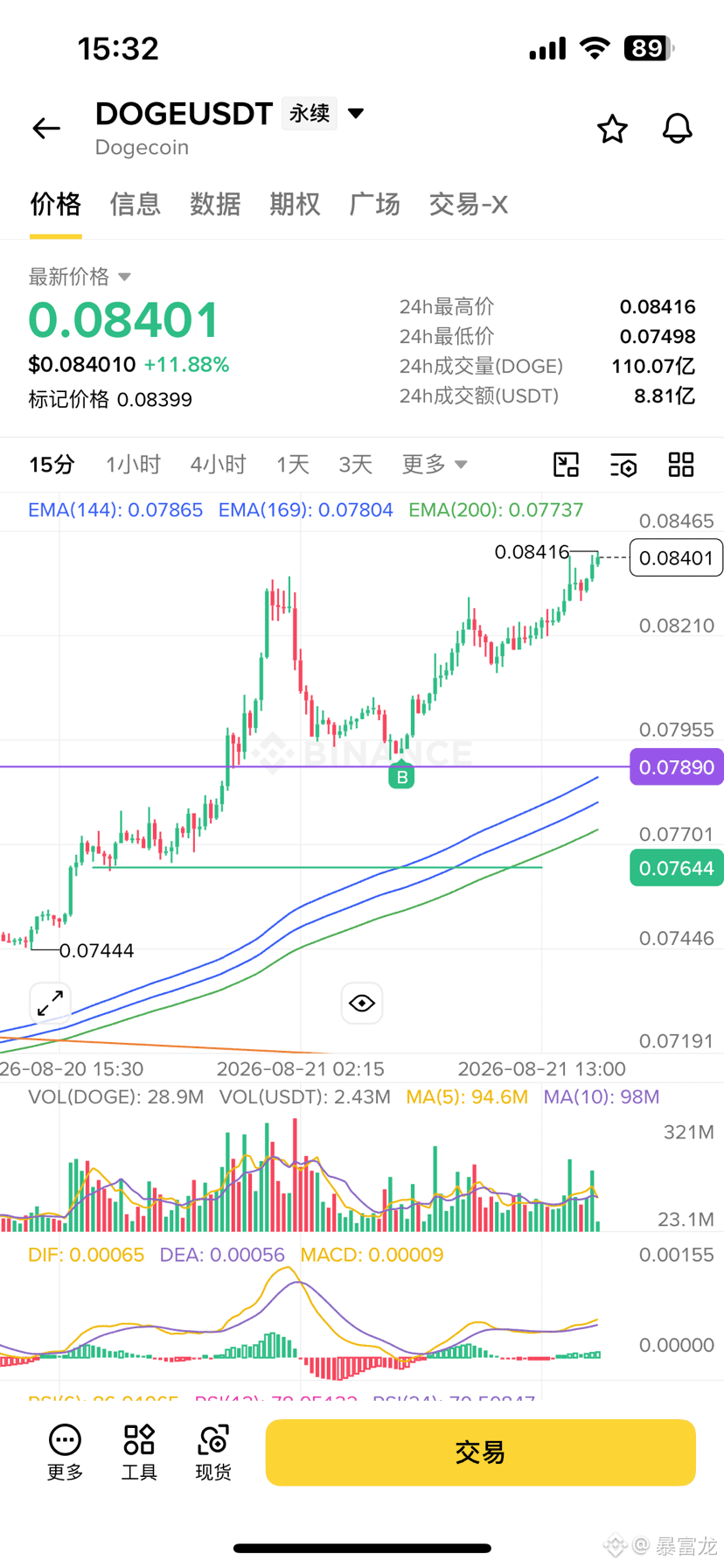
Task: Open the 更多 timeframe dropdown
Action: pyautogui.click(x=435, y=465)
